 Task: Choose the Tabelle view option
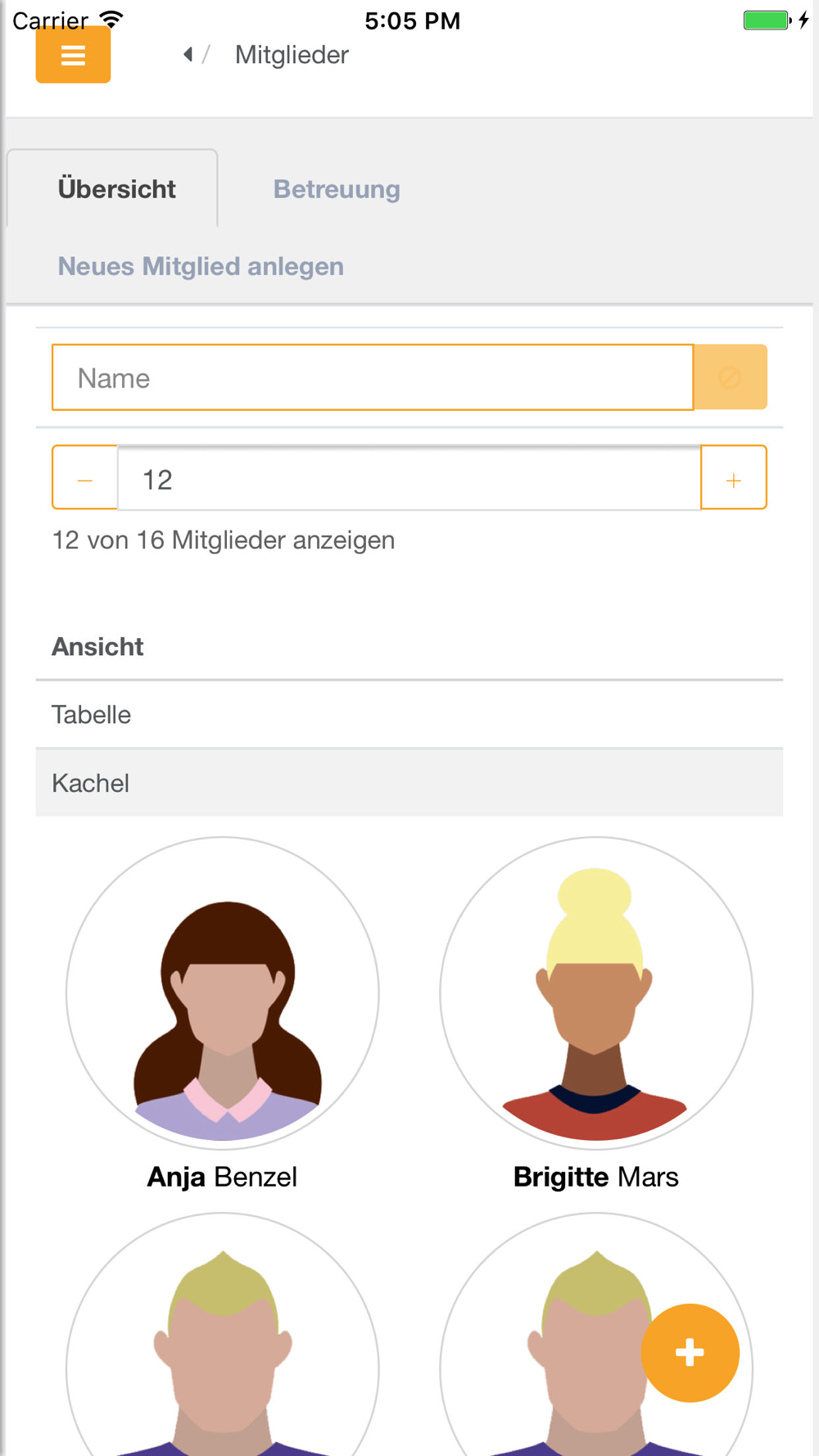coord(409,715)
